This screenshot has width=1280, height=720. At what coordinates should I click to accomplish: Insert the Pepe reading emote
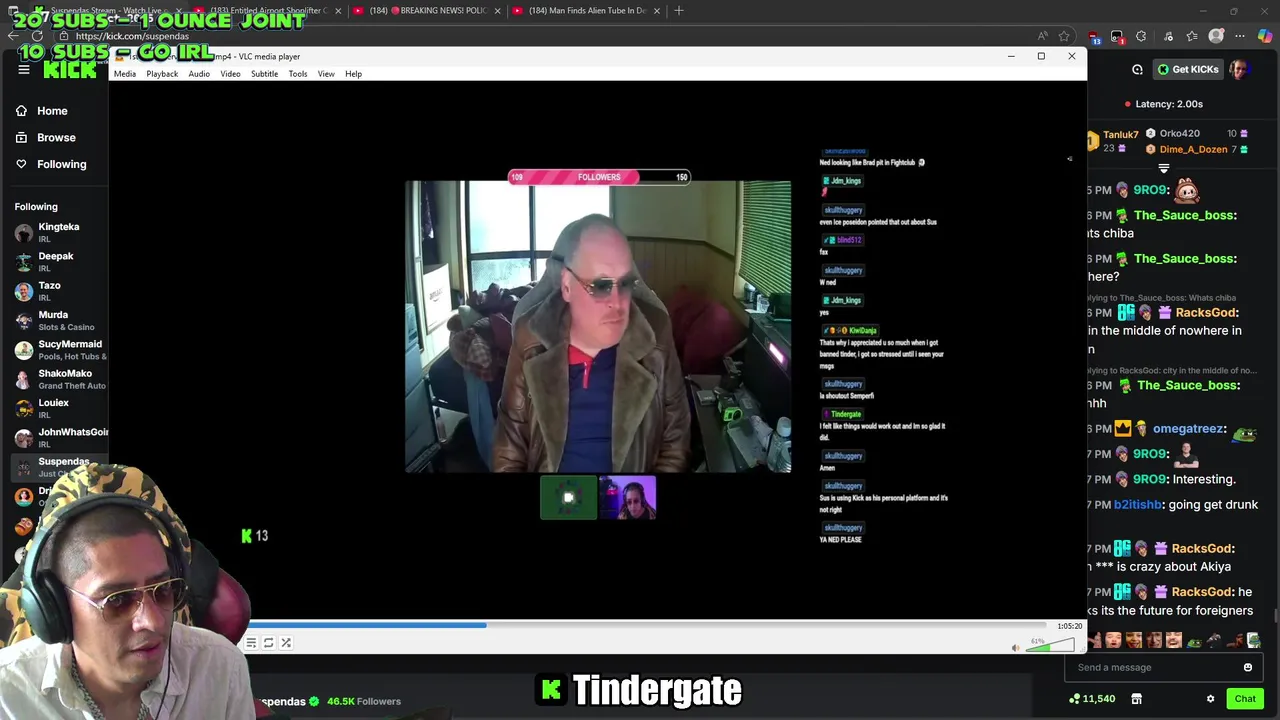point(1253,640)
